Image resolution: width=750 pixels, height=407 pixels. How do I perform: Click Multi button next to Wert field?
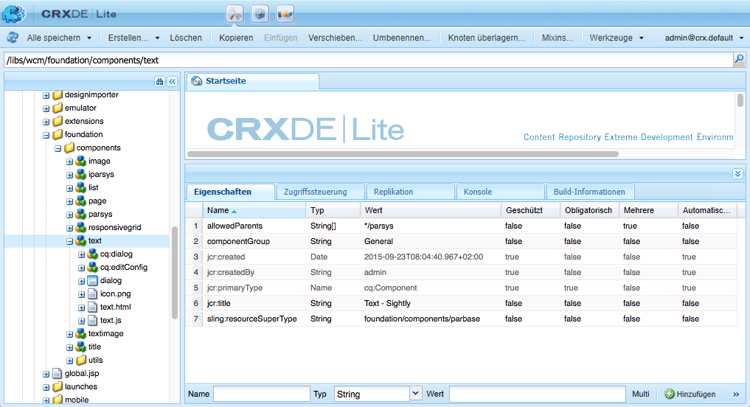coord(640,394)
